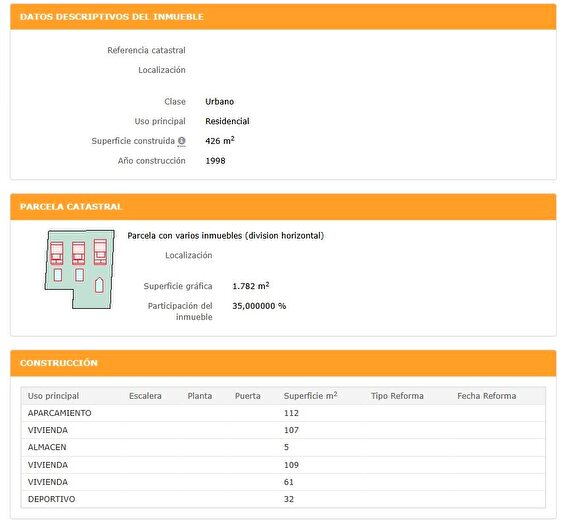Select the '426 m²' built surface value

tap(220, 140)
